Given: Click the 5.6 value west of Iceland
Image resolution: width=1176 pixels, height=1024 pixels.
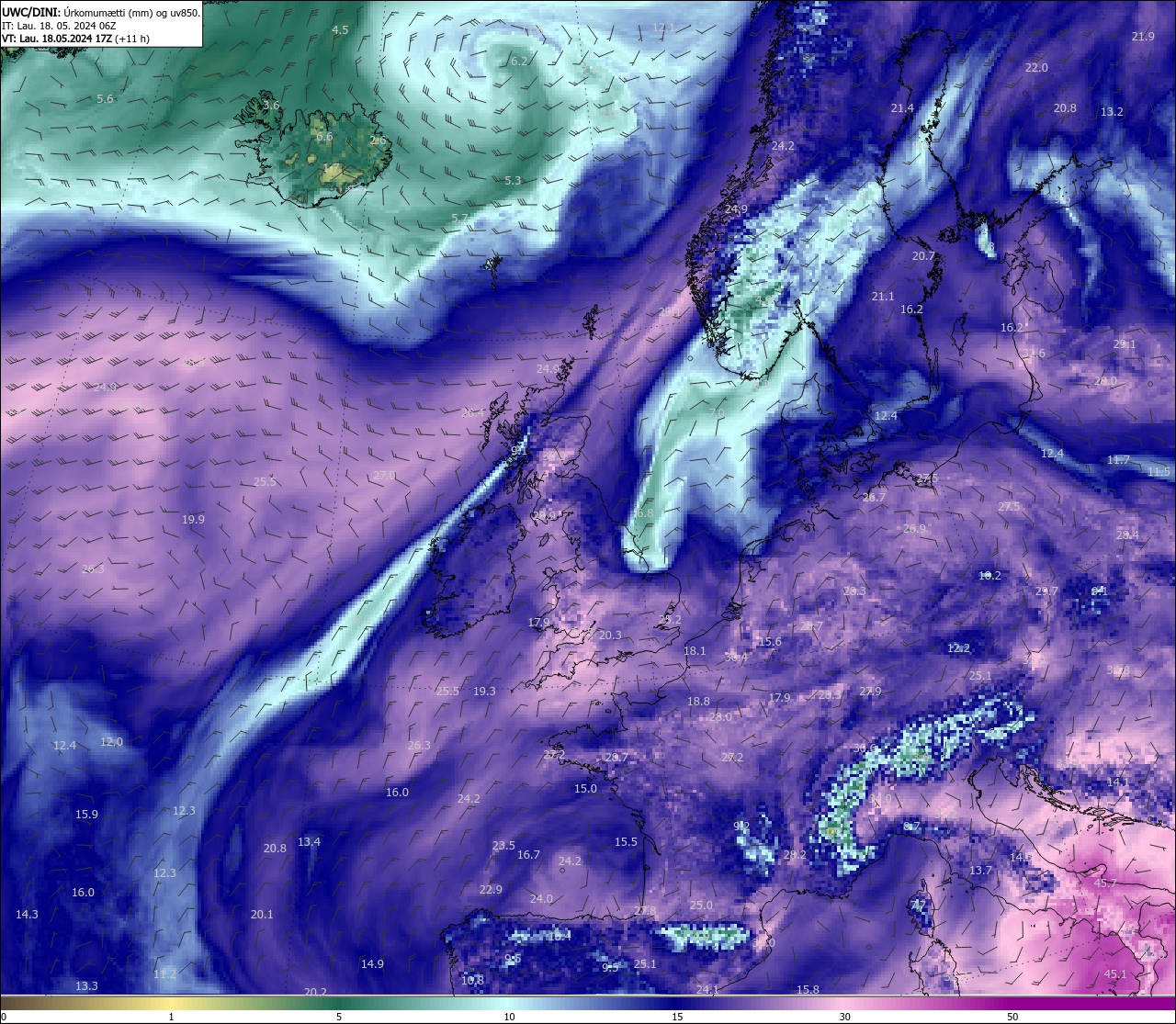Looking at the screenshot, I should click(105, 99).
